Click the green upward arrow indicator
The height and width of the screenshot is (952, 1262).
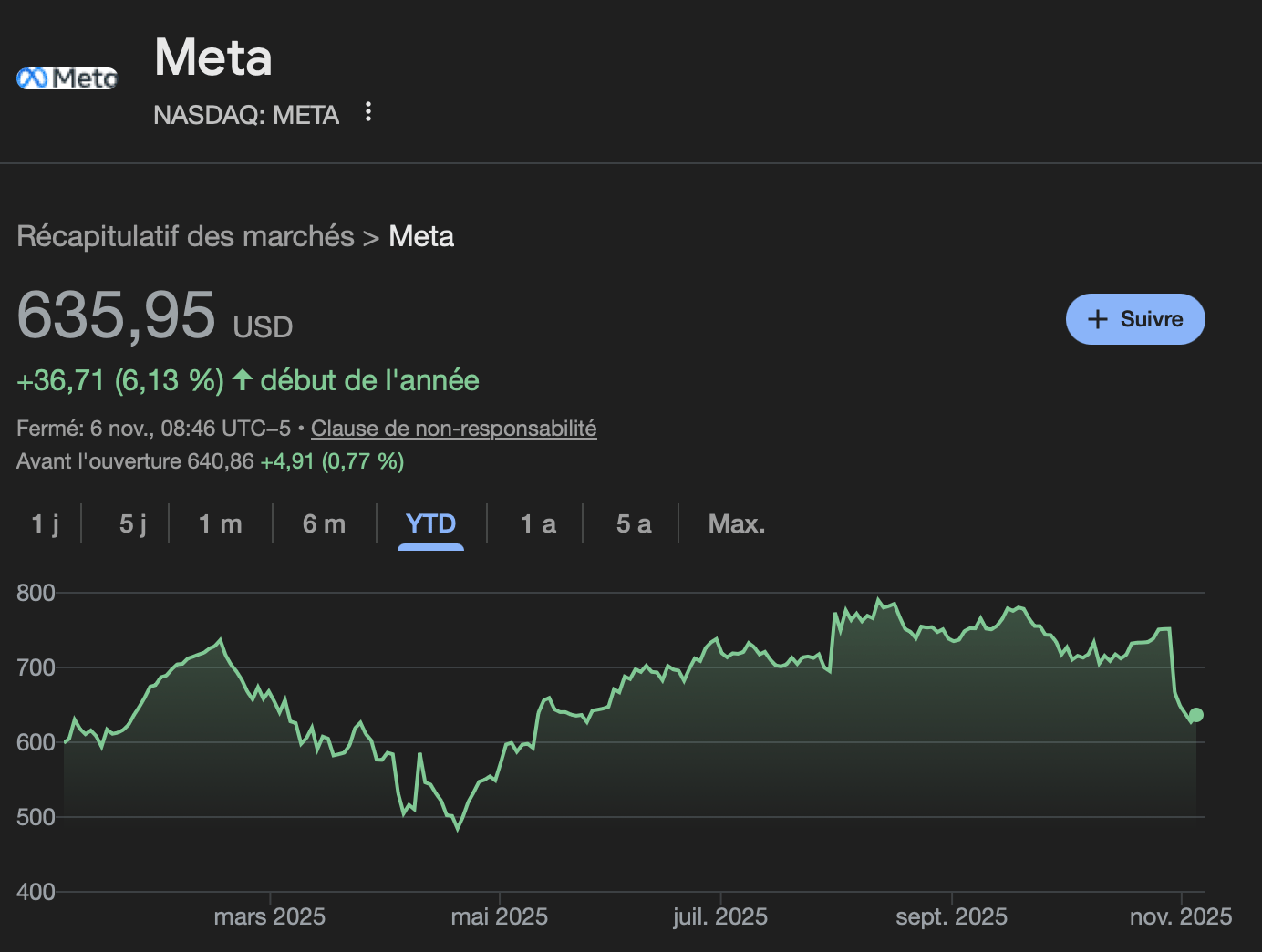tap(242, 379)
